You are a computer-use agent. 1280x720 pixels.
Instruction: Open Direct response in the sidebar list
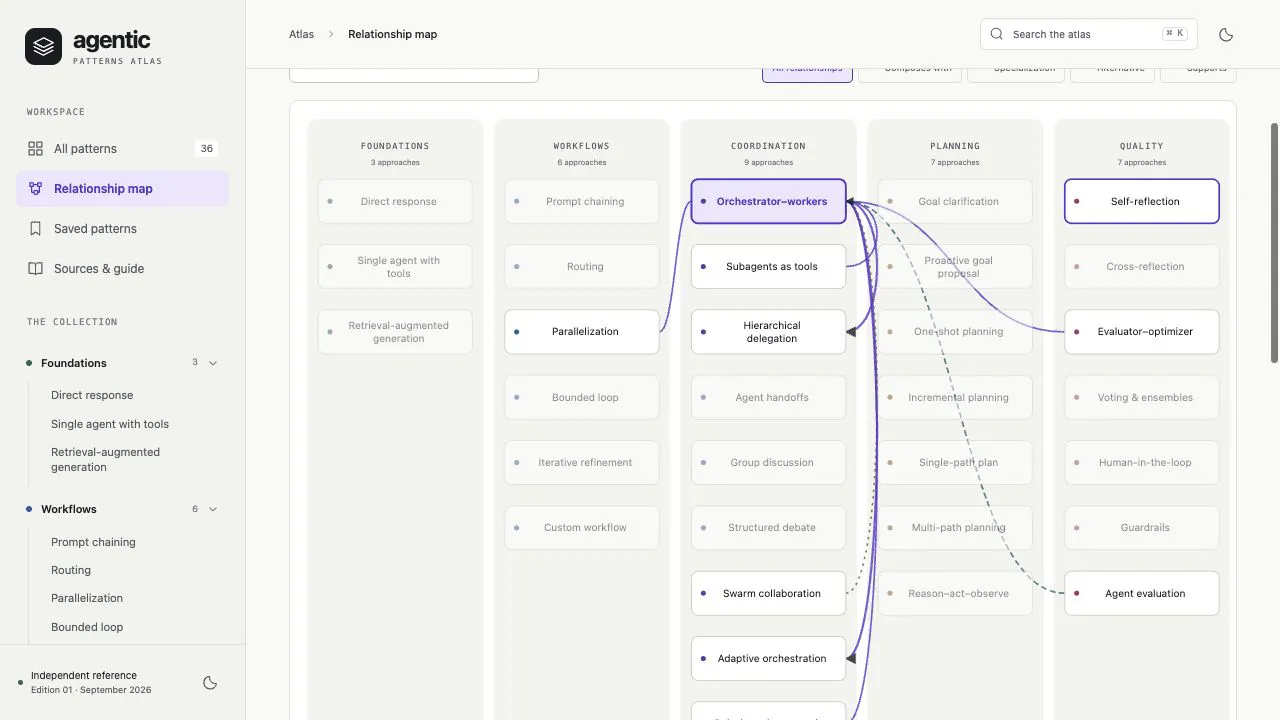tap(92, 395)
